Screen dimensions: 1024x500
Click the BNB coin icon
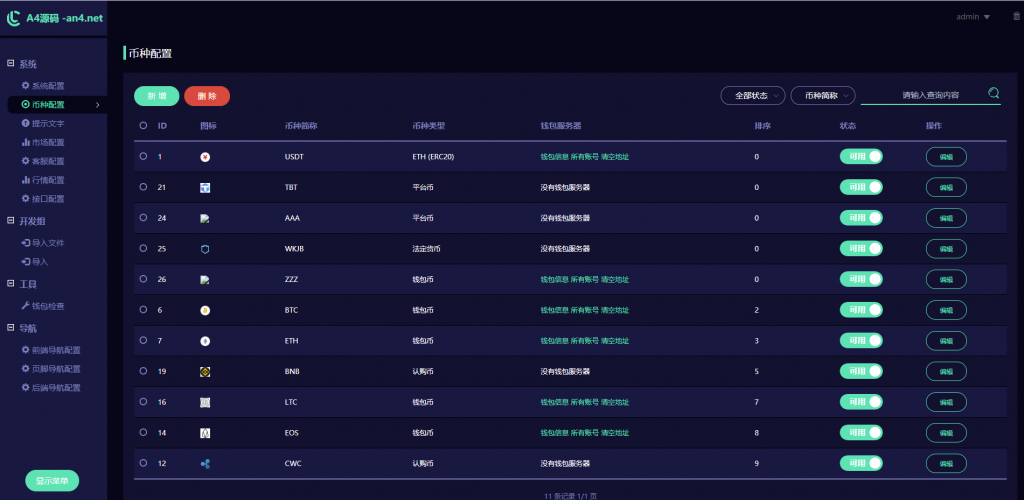205,372
